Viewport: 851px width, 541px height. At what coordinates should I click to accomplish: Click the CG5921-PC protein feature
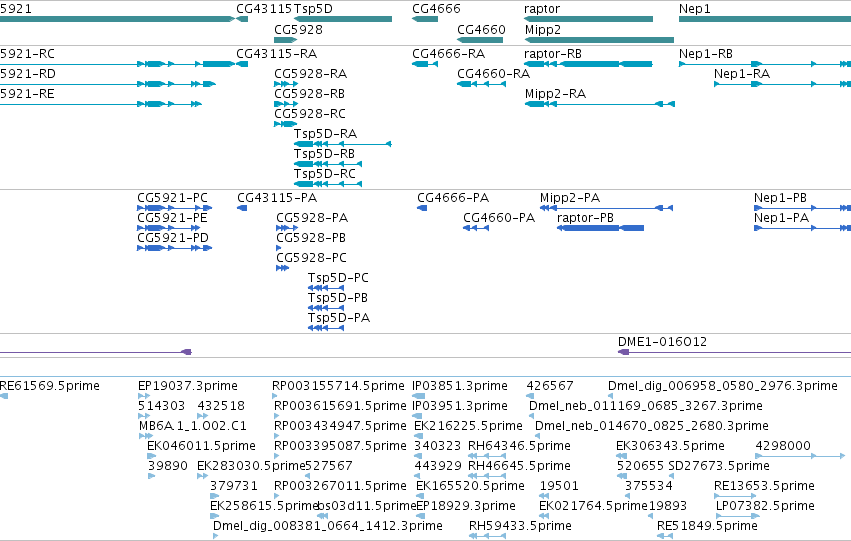click(174, 208)
